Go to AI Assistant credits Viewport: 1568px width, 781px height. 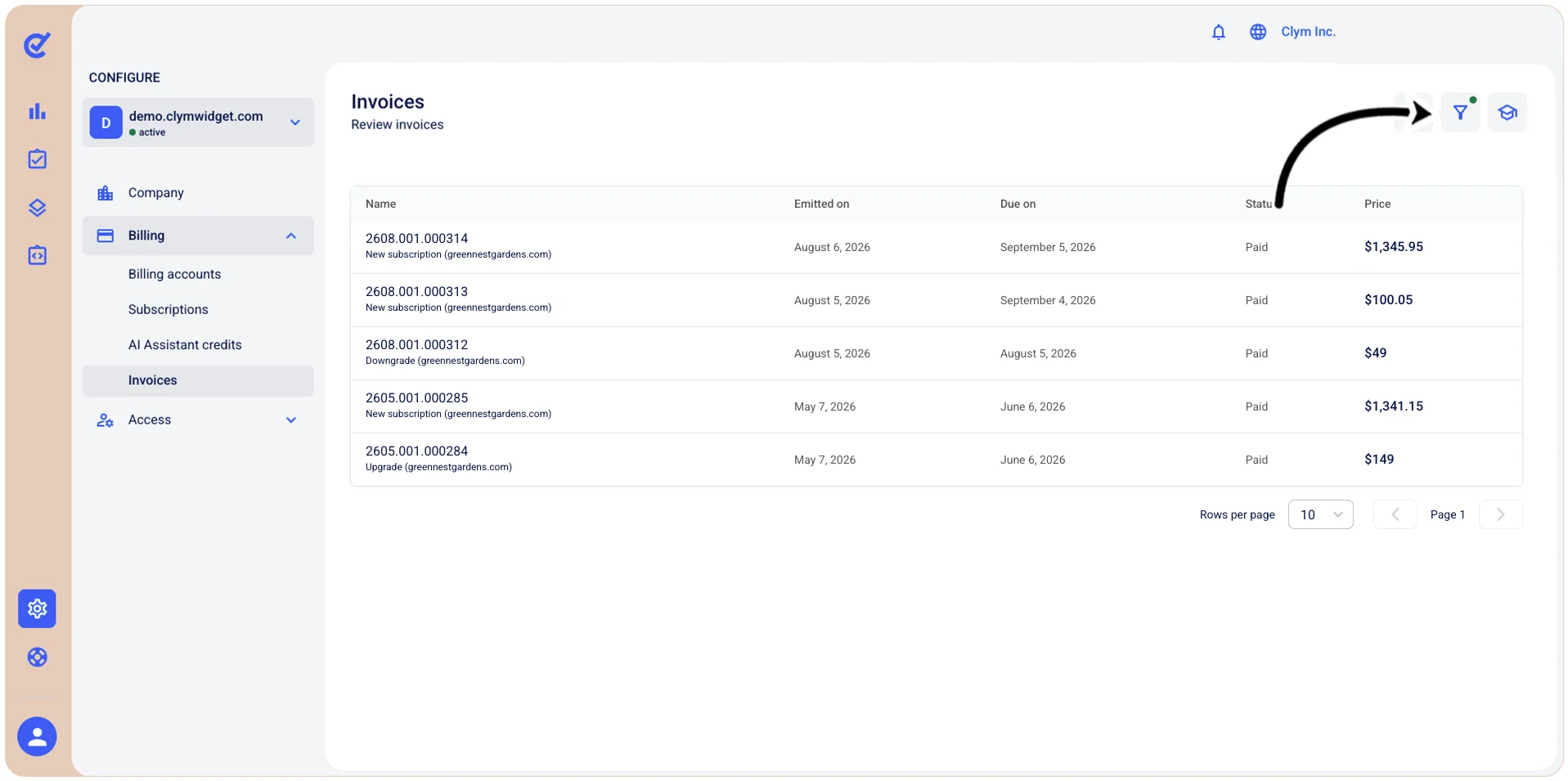[x=185, y=344]
